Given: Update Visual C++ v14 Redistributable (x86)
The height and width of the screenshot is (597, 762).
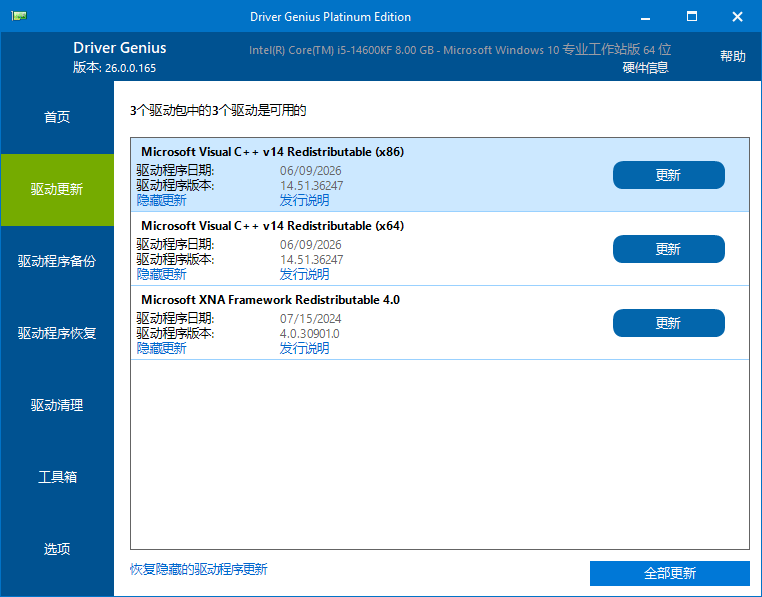Looking at the screenshot, I should pos(668,175).
